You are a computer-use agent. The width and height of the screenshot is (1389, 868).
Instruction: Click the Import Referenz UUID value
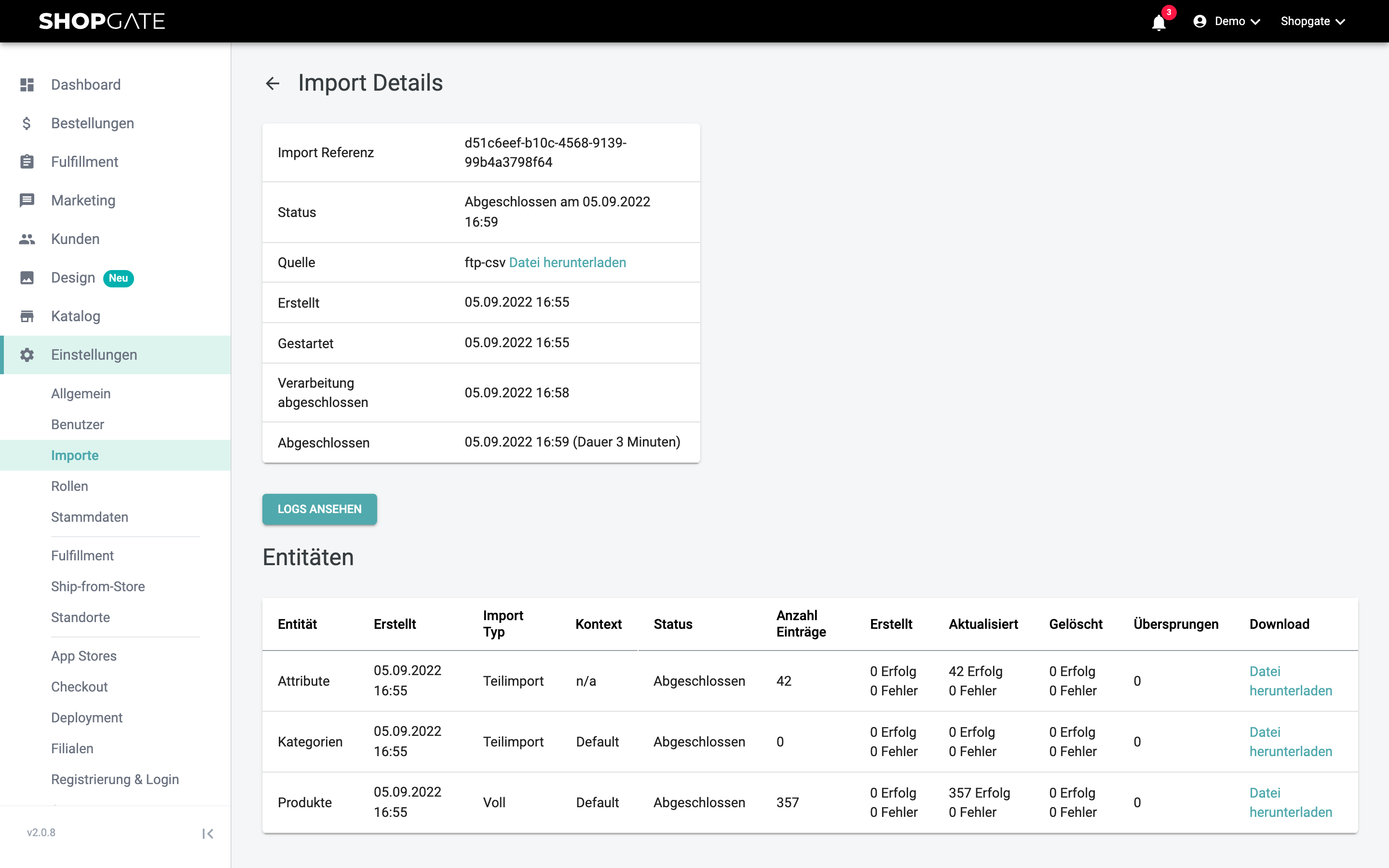tap(545, 153)
